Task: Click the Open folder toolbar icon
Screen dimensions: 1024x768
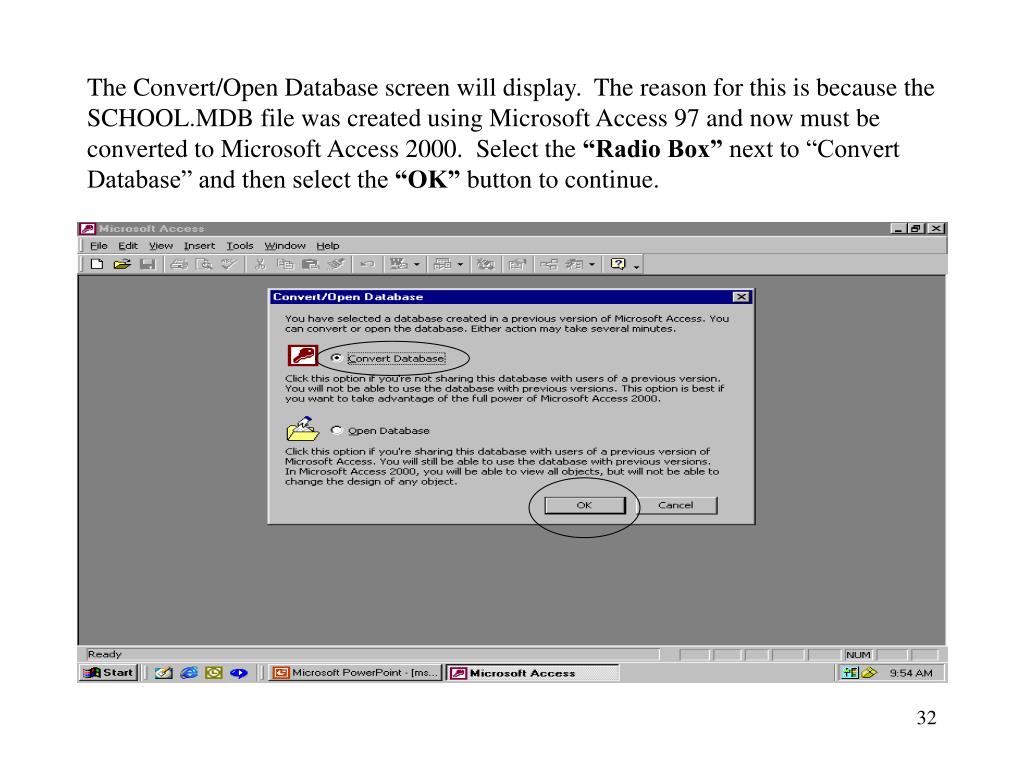Action: tap(122, 264)
